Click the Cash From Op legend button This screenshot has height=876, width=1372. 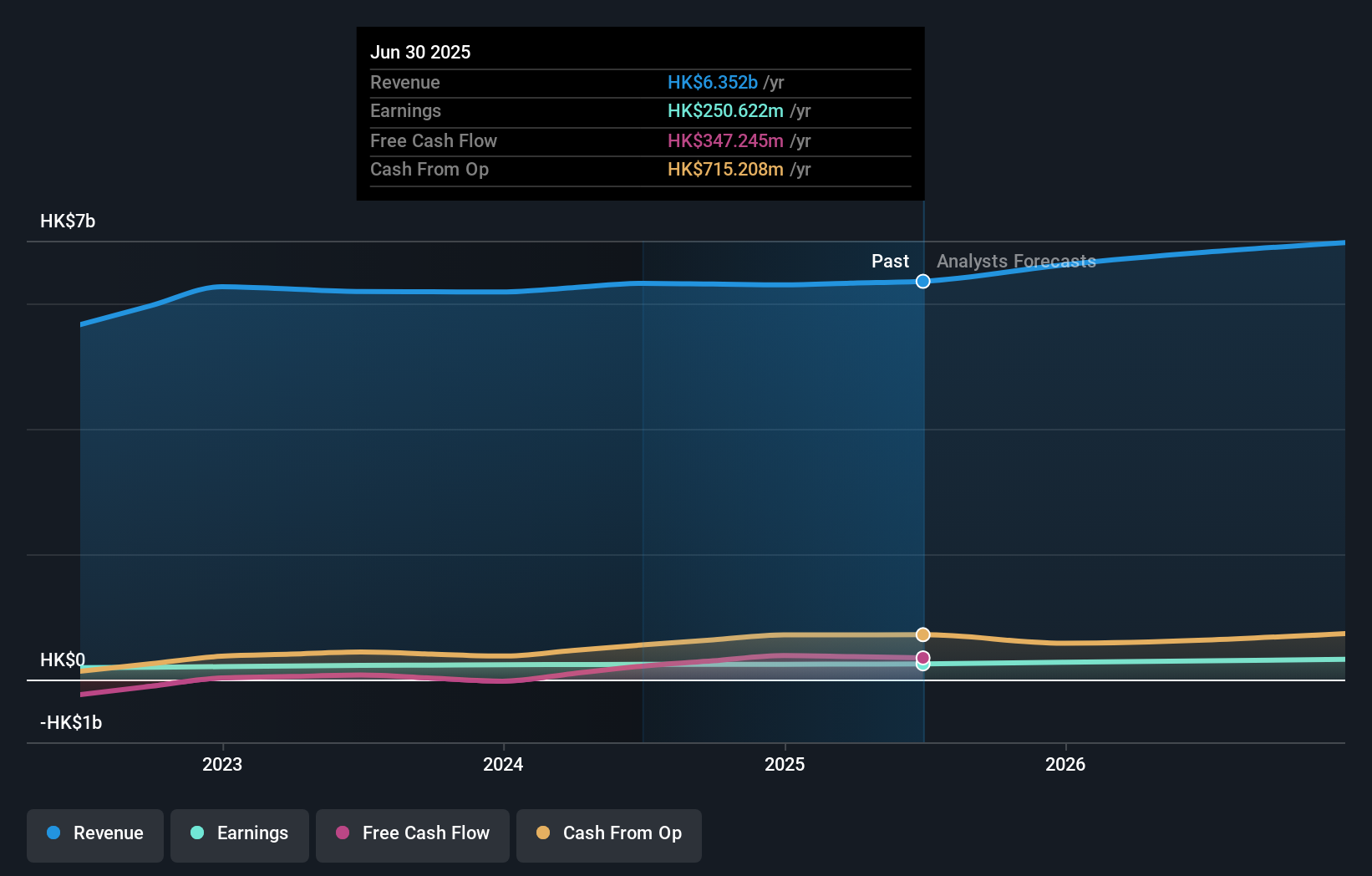click(608, 835)
